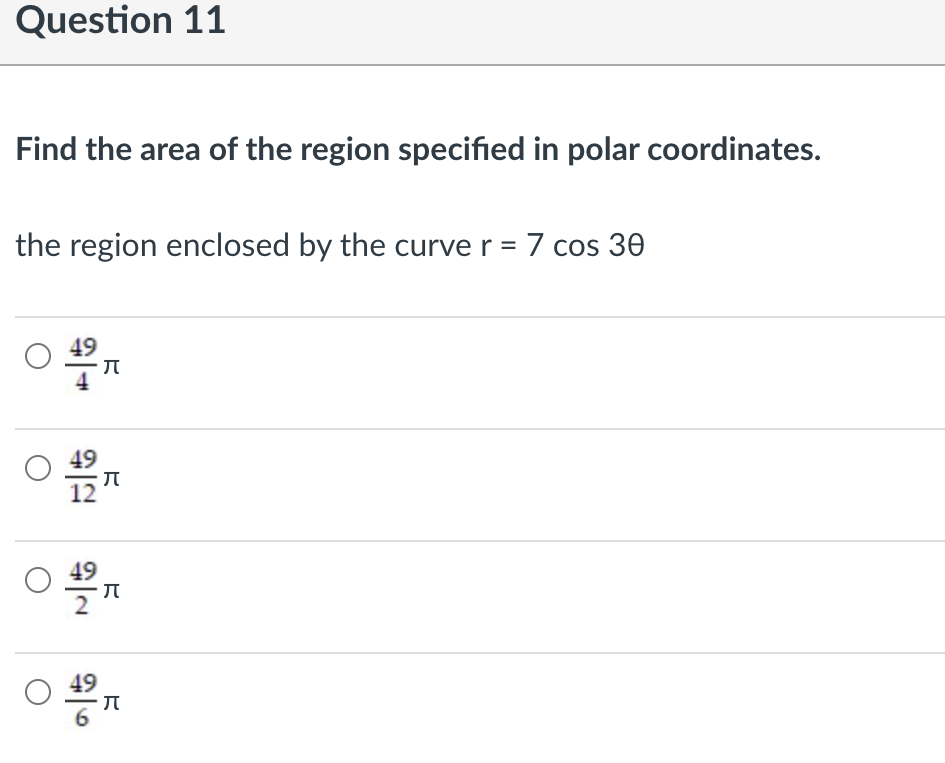Click the 49 over 2 fraction label
This screenshot has height=763, width=945.
82,588
